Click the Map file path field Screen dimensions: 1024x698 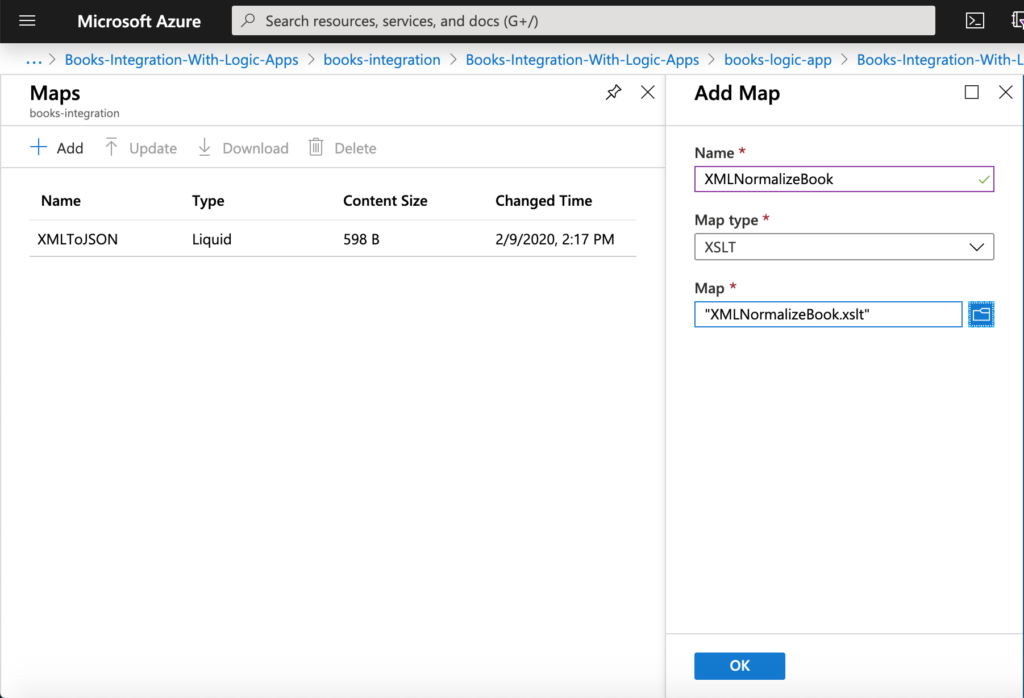pyautogui.click(x=827, y=314)
